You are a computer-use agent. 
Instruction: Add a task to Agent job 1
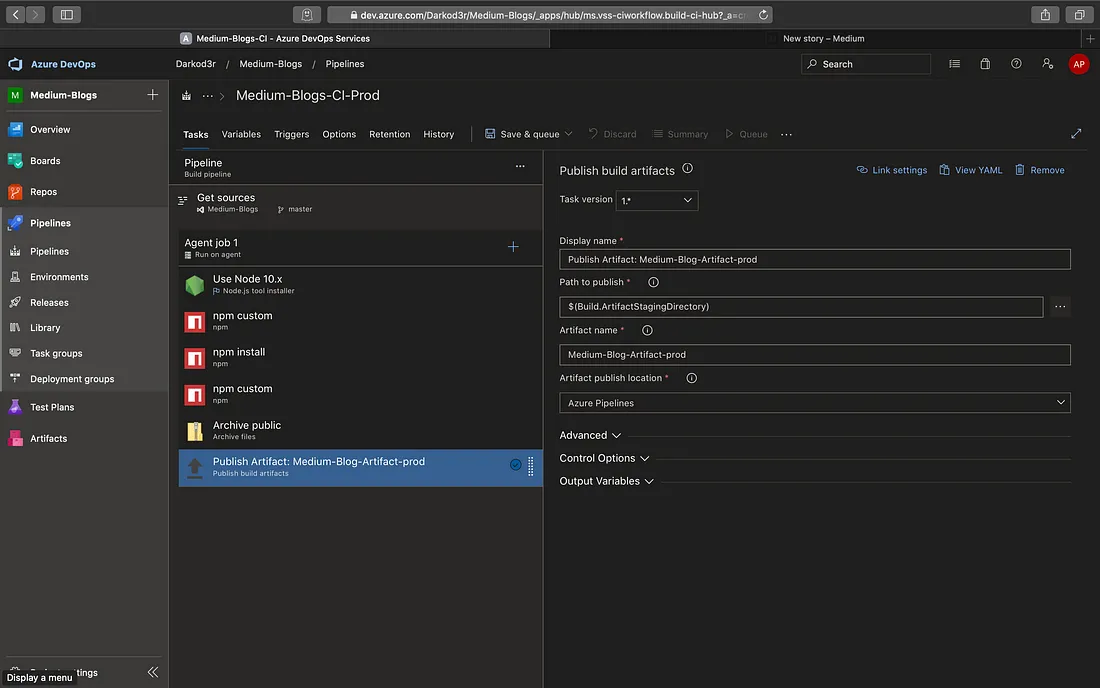(x=513, y=247)
